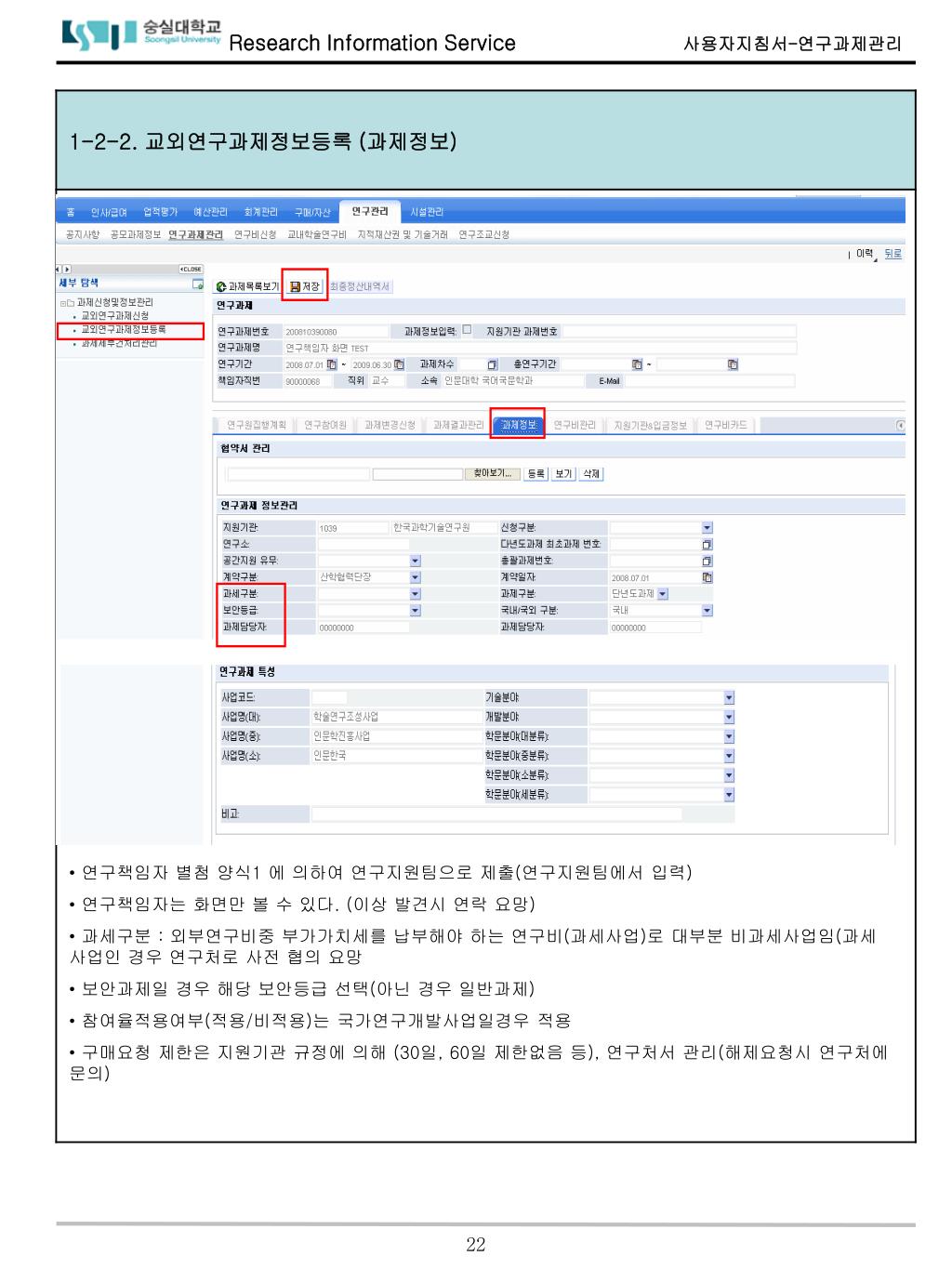
Task: Select the 연구관리 top menu tab
Action: (369, 211)
